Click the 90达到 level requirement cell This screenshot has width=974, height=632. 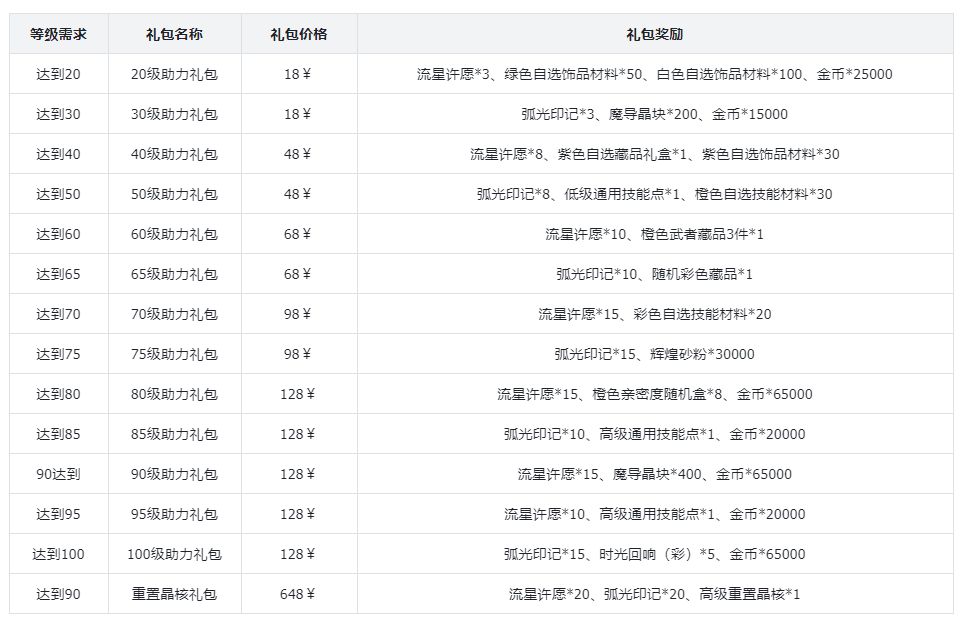[x=58, y=474]
